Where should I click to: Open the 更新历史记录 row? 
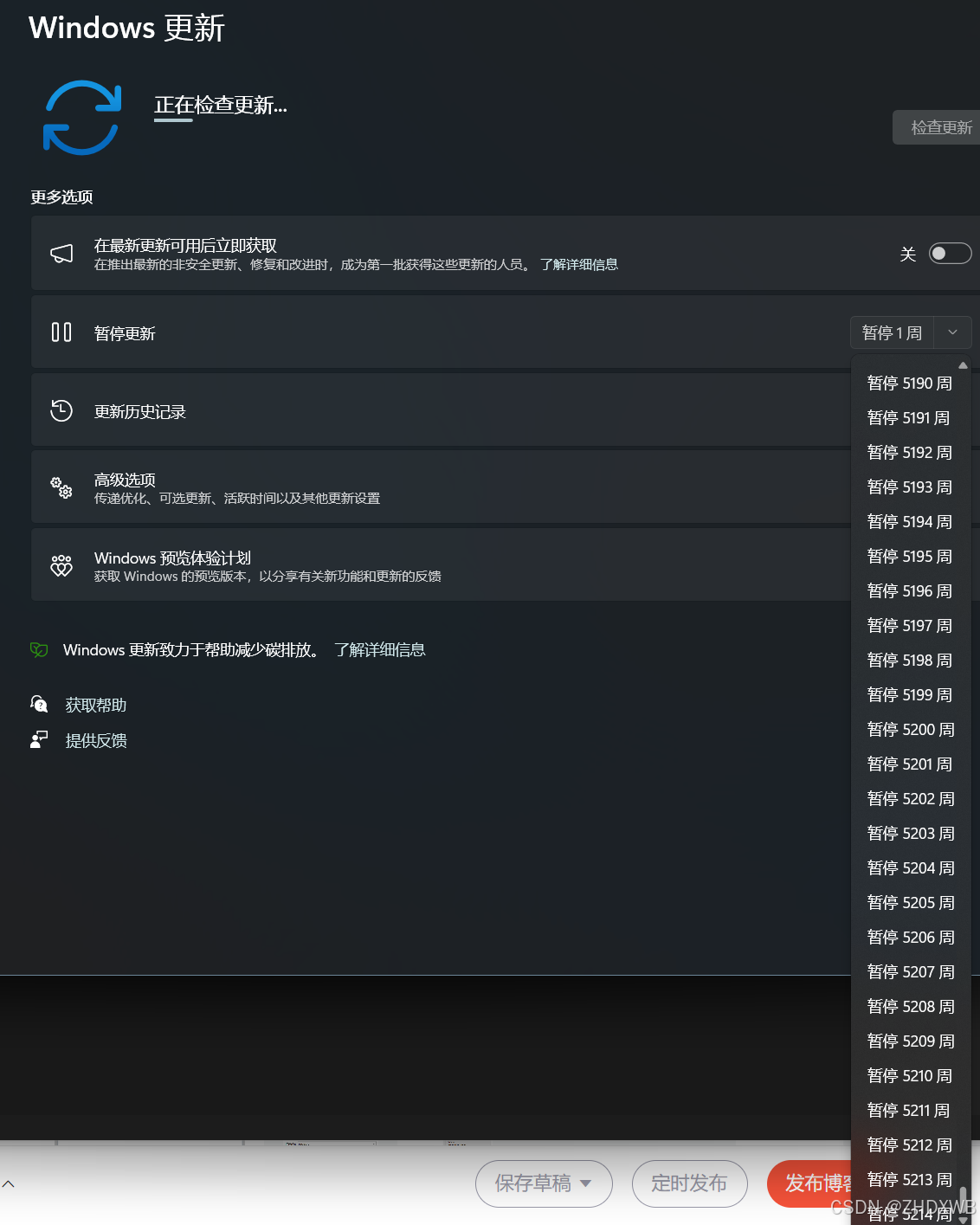(441, 410)
